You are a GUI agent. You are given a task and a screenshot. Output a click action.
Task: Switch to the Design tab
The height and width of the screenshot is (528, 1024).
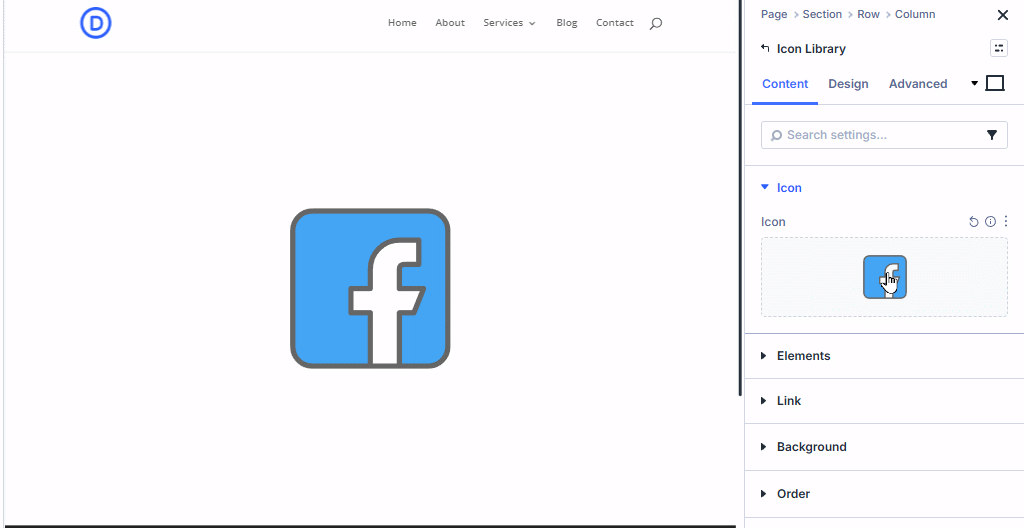[848, 84]
